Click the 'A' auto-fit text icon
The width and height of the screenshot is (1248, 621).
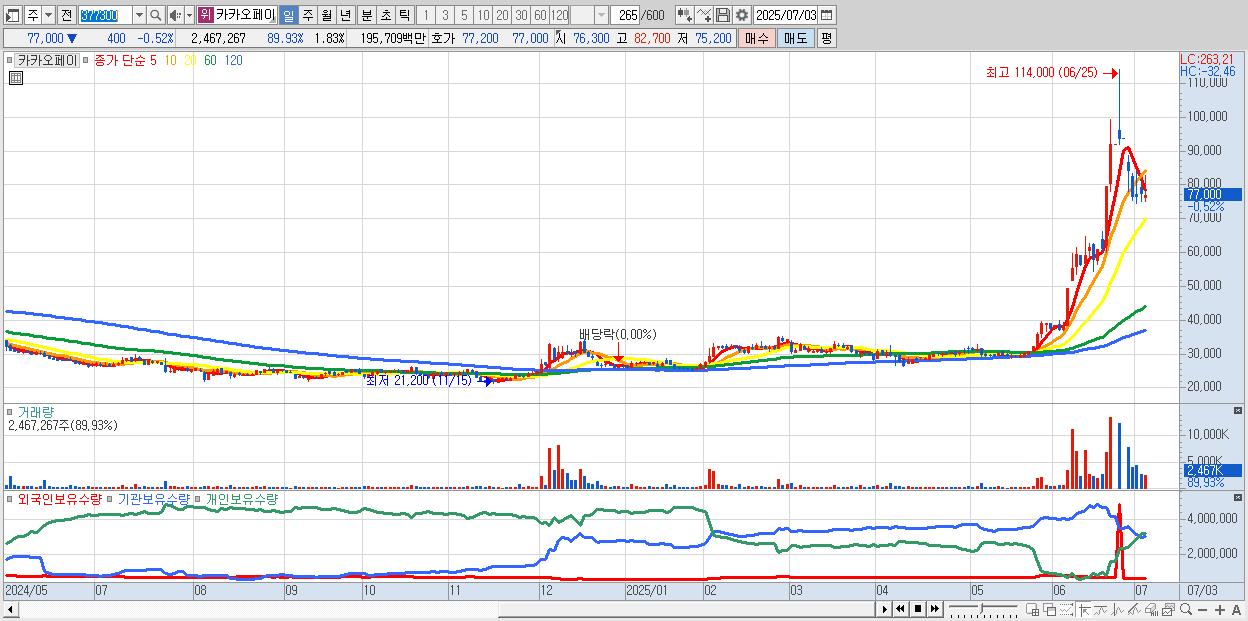click(1236, 609)
